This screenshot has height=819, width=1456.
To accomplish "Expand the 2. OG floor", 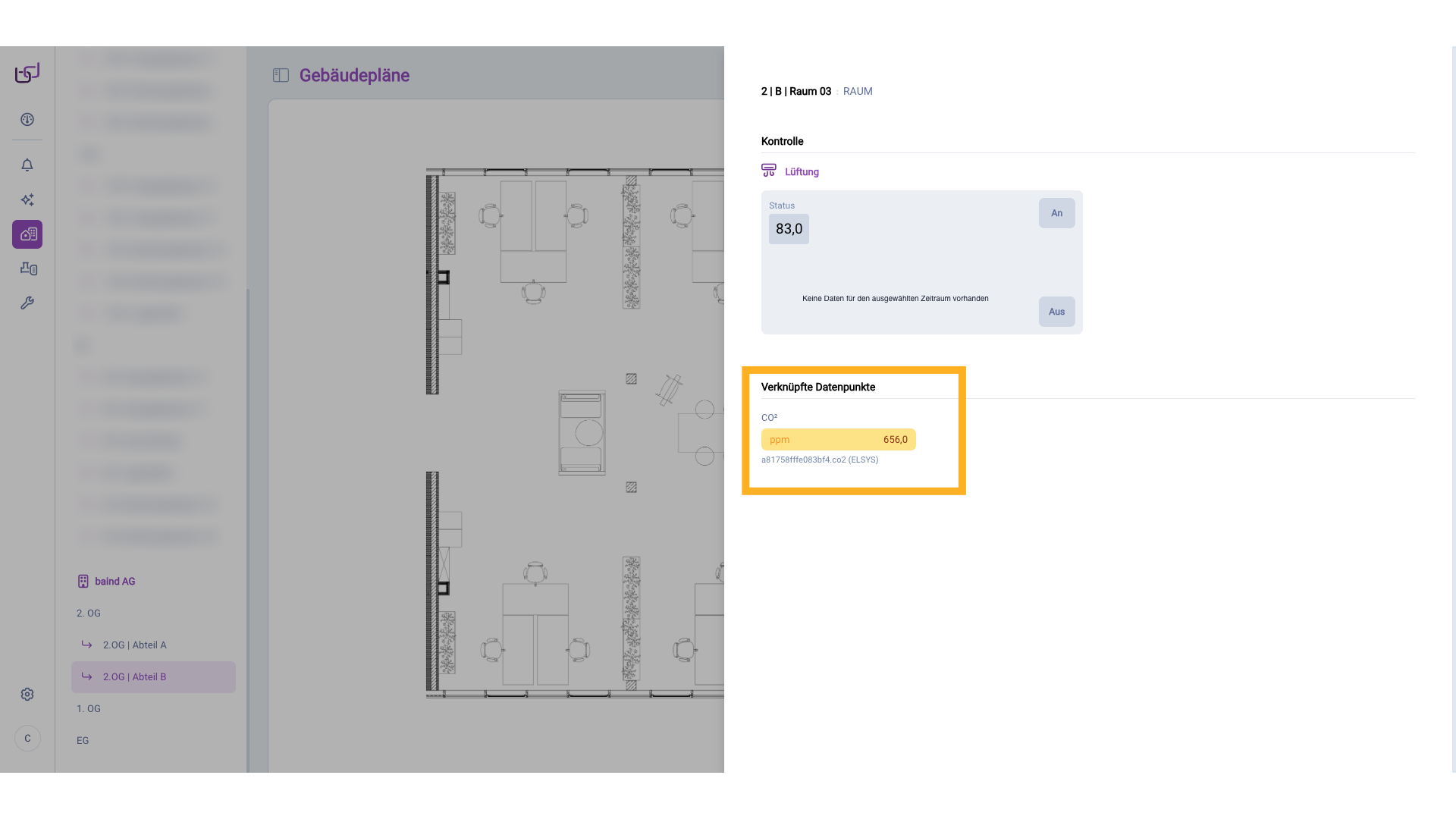I will tap(89, 613).
